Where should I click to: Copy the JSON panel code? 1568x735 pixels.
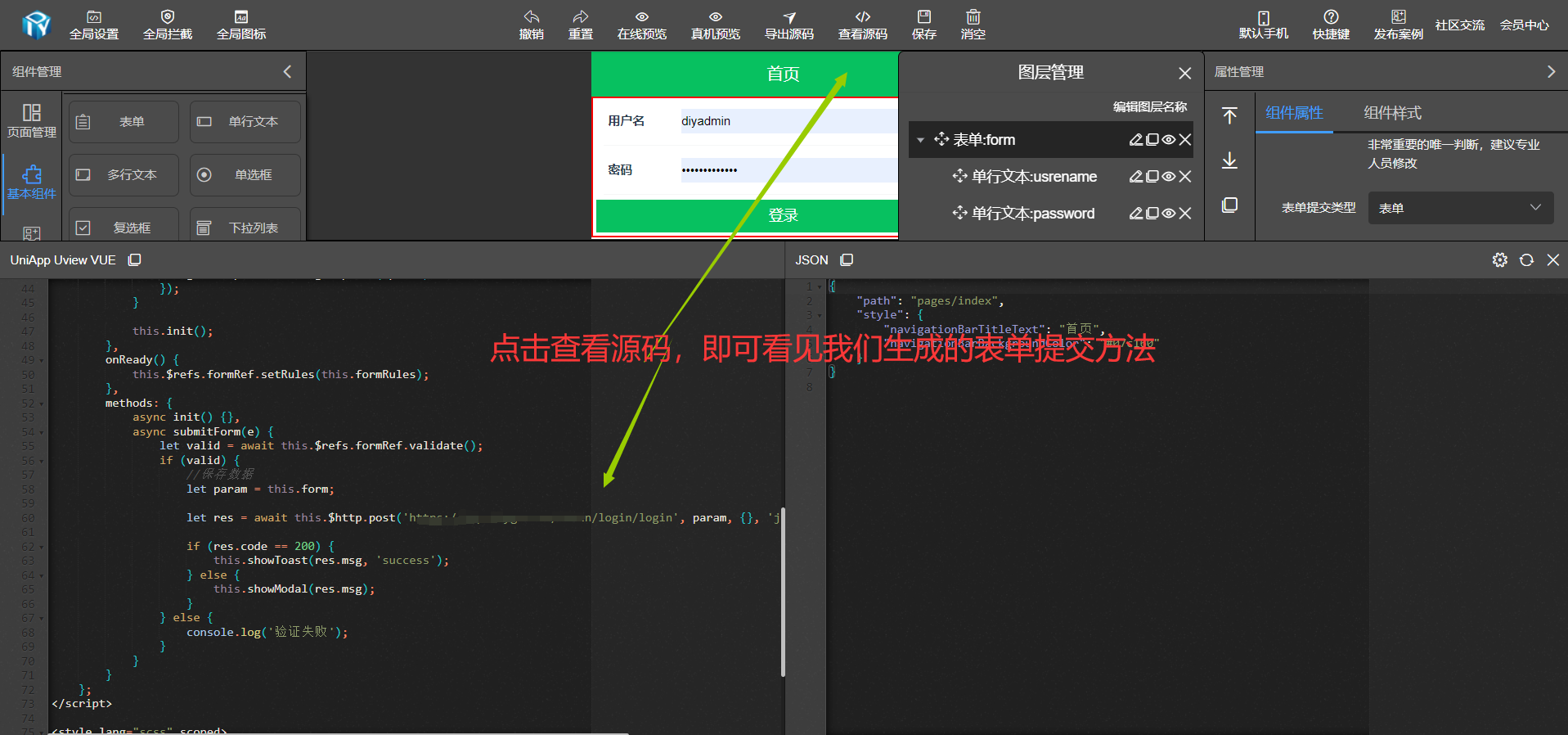(x=847, y=260)
